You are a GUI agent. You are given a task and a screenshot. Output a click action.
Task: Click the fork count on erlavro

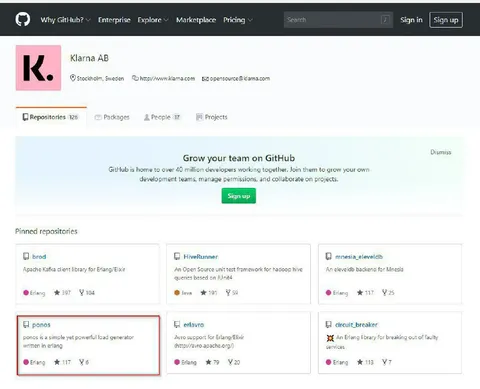[234, 362]
